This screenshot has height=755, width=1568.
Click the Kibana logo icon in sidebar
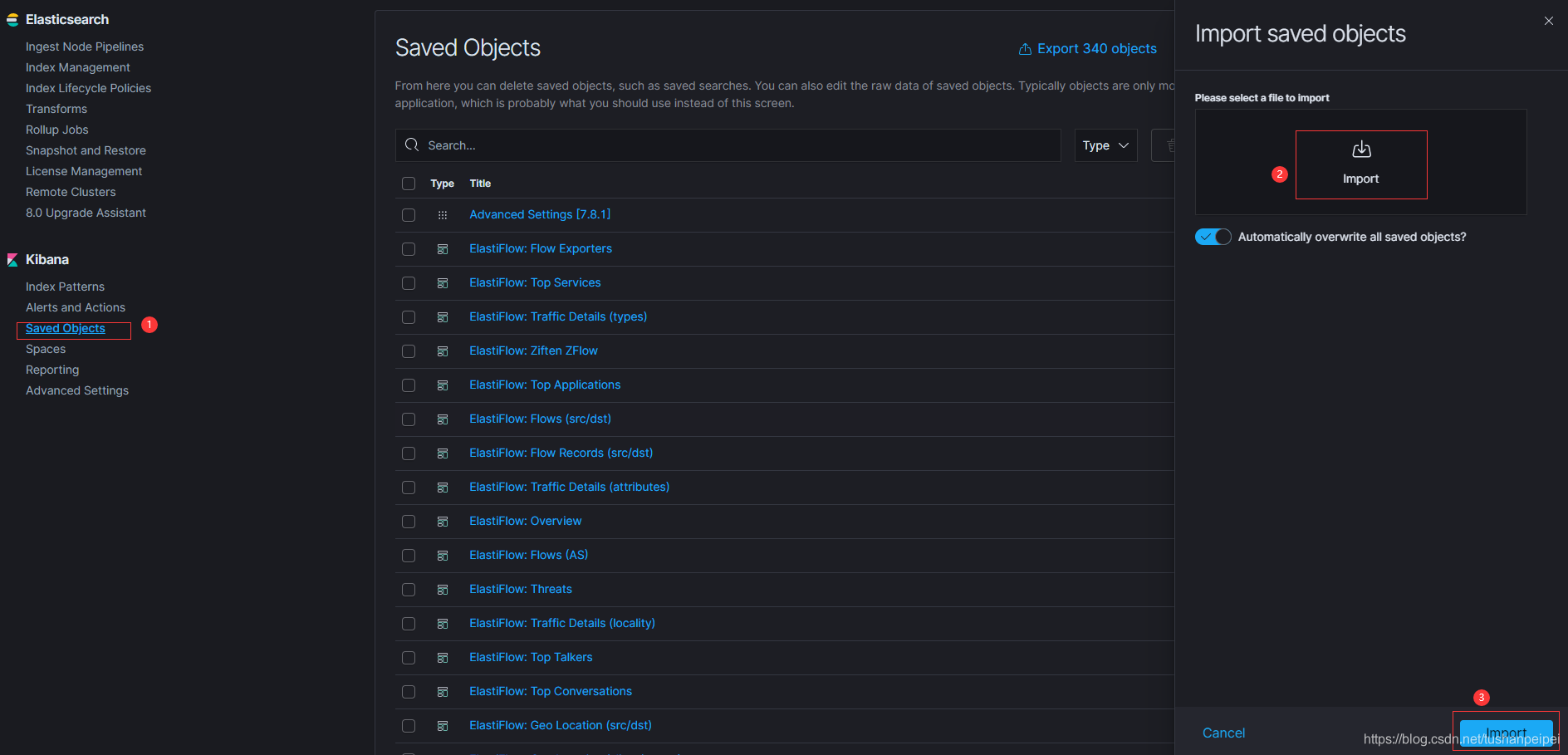[x=12, y=260]
